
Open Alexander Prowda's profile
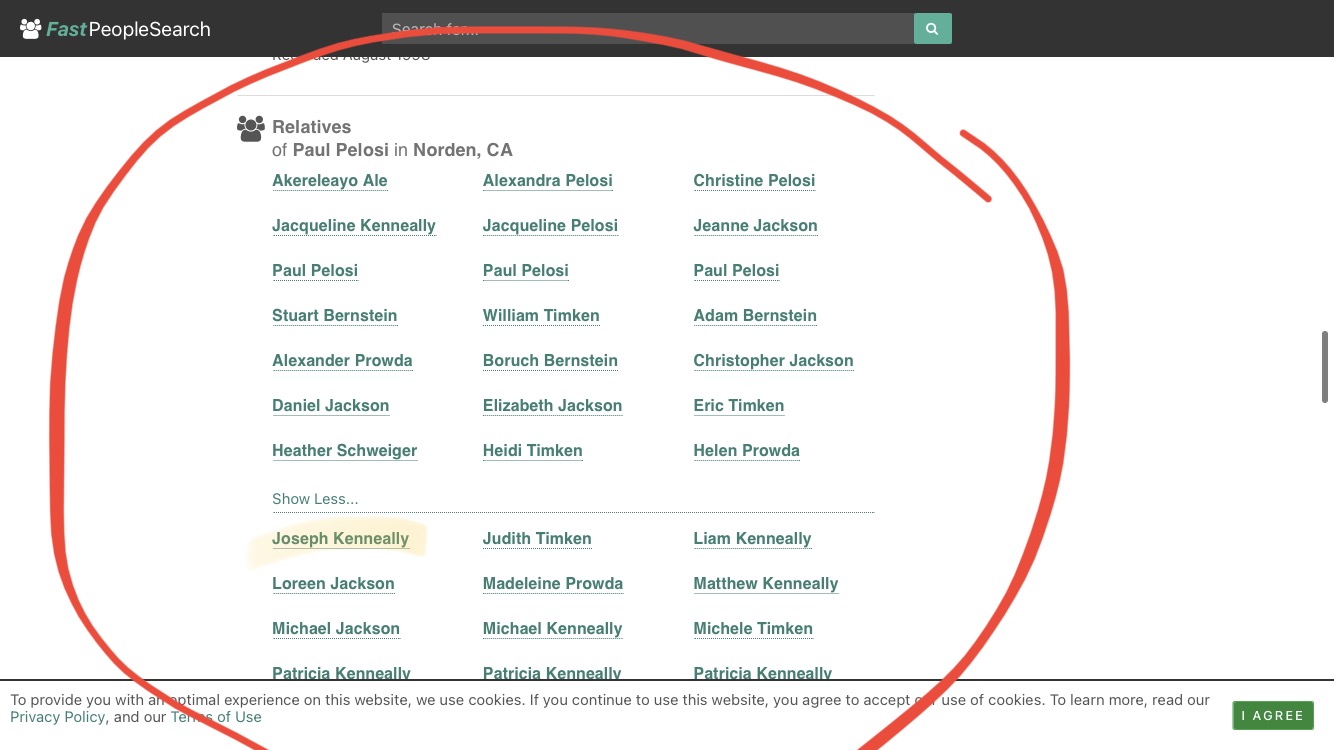pyautogui.click(x=342, y=361)
